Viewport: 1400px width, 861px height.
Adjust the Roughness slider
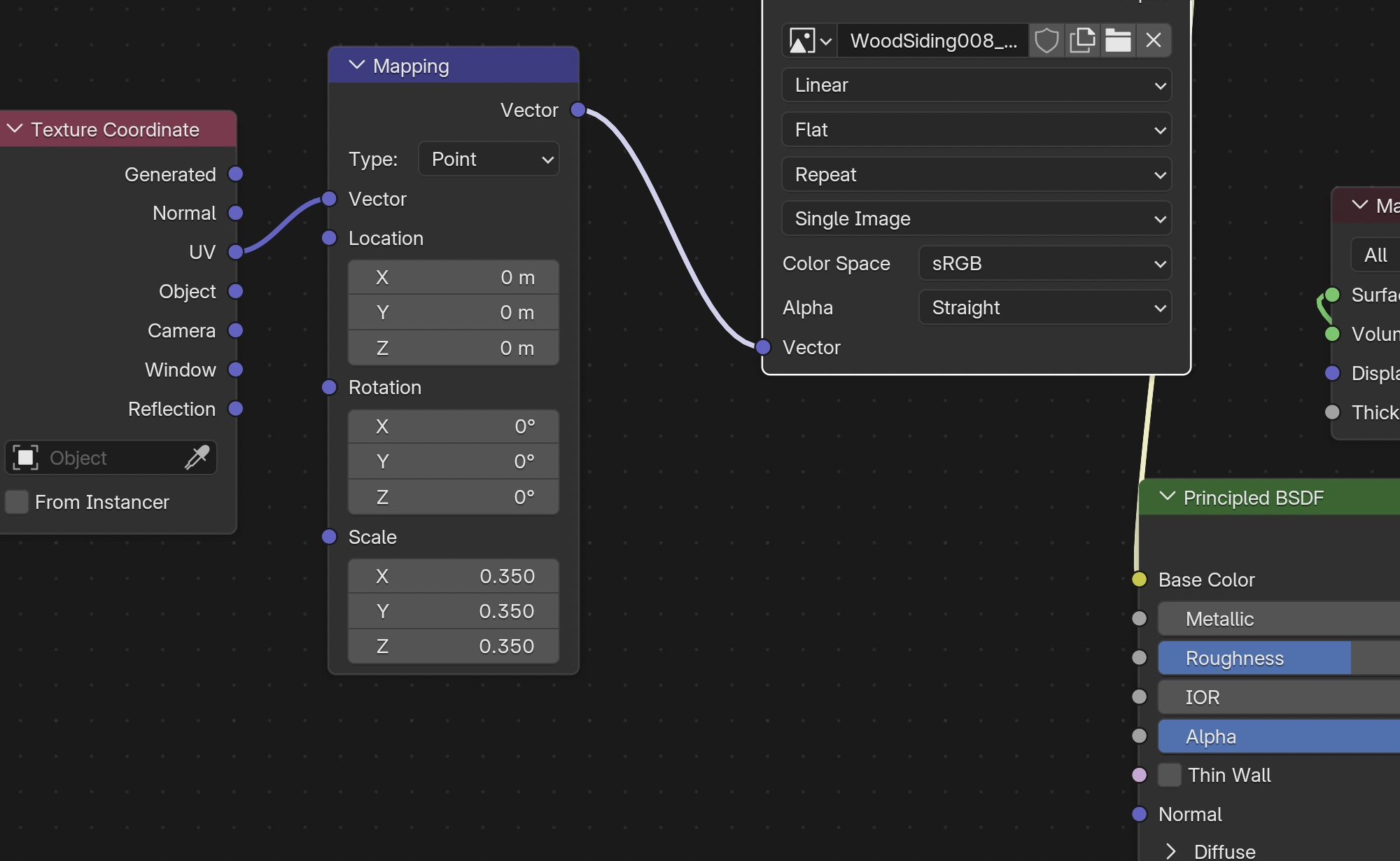pyautogui.click(x=1279, y=658)
